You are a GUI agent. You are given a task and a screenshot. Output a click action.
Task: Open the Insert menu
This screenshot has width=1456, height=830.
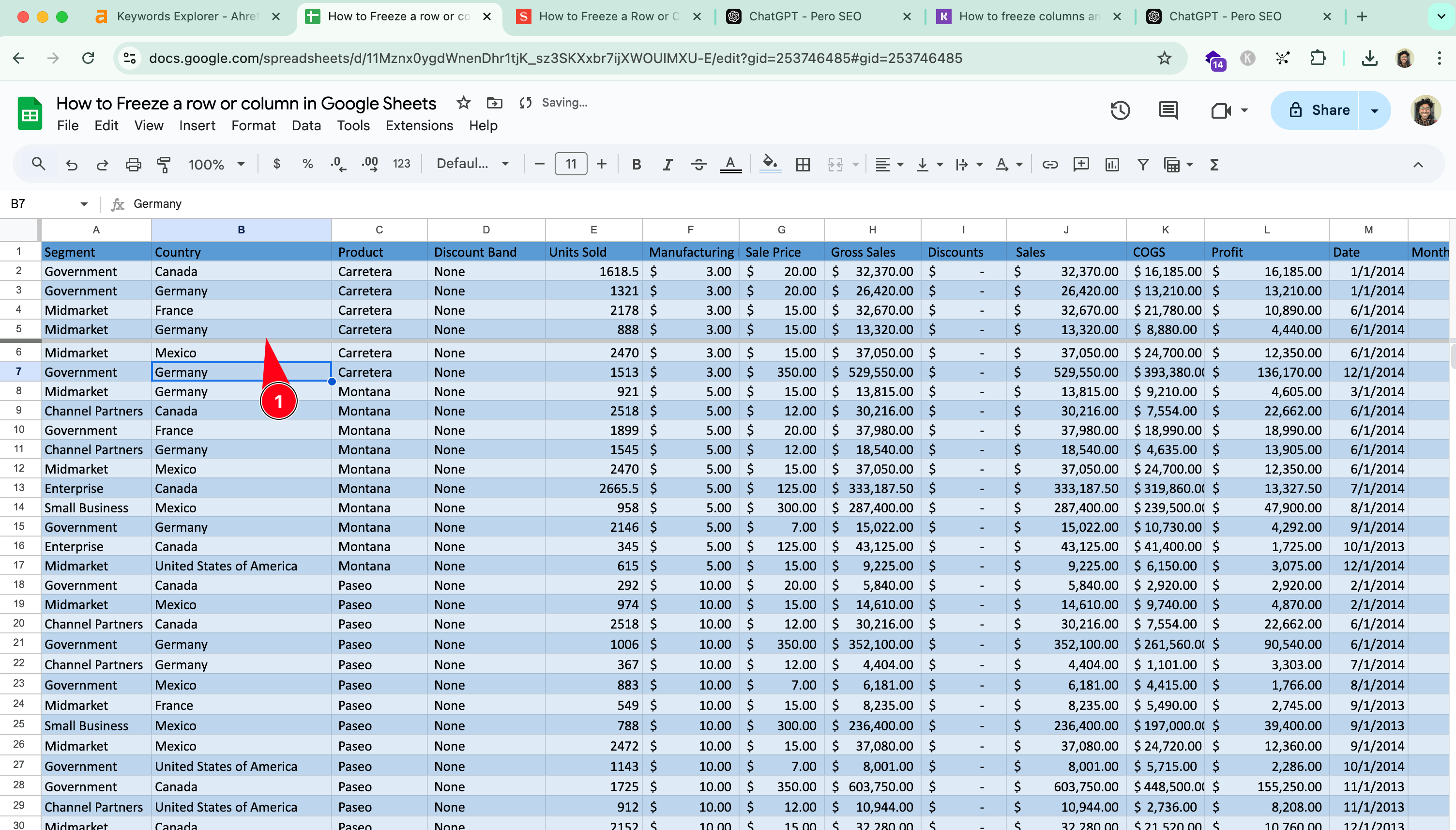coord(197,125)
